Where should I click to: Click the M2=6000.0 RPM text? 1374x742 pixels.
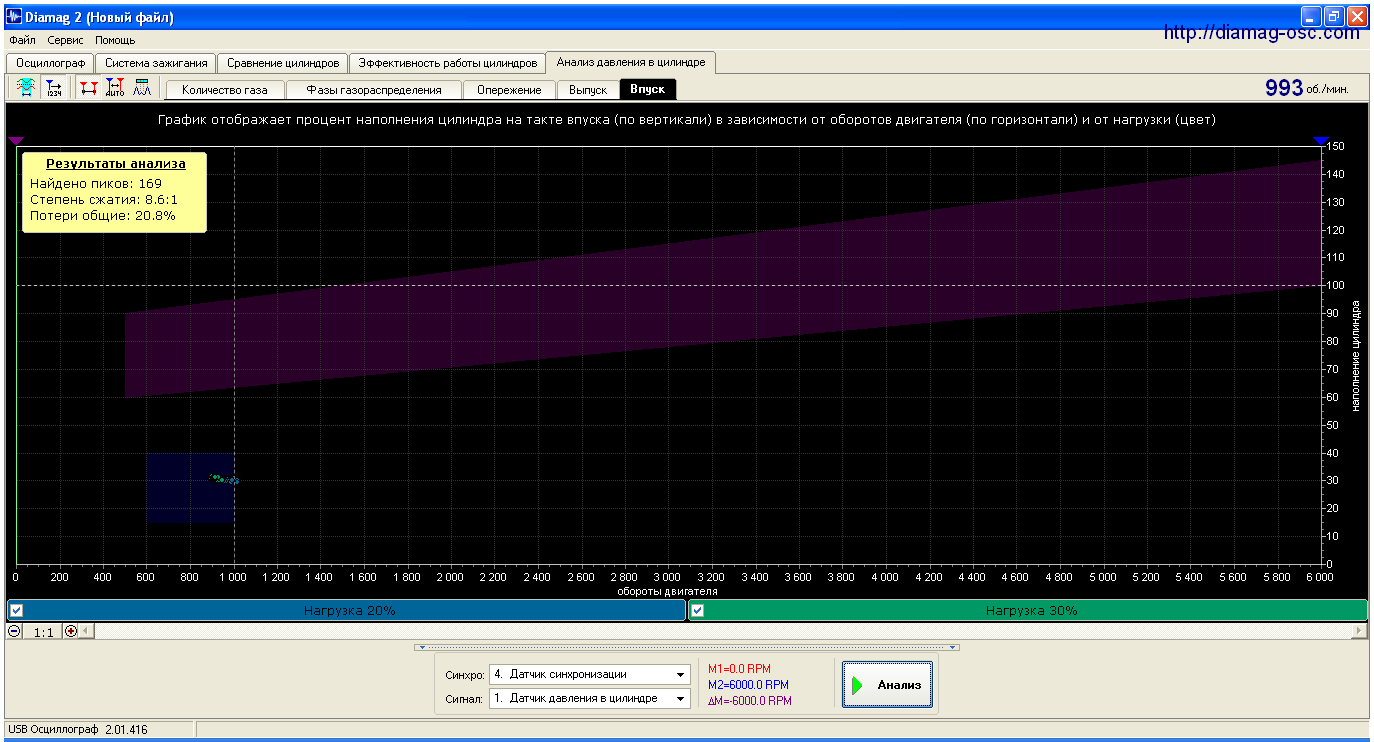tap(748, 685)
